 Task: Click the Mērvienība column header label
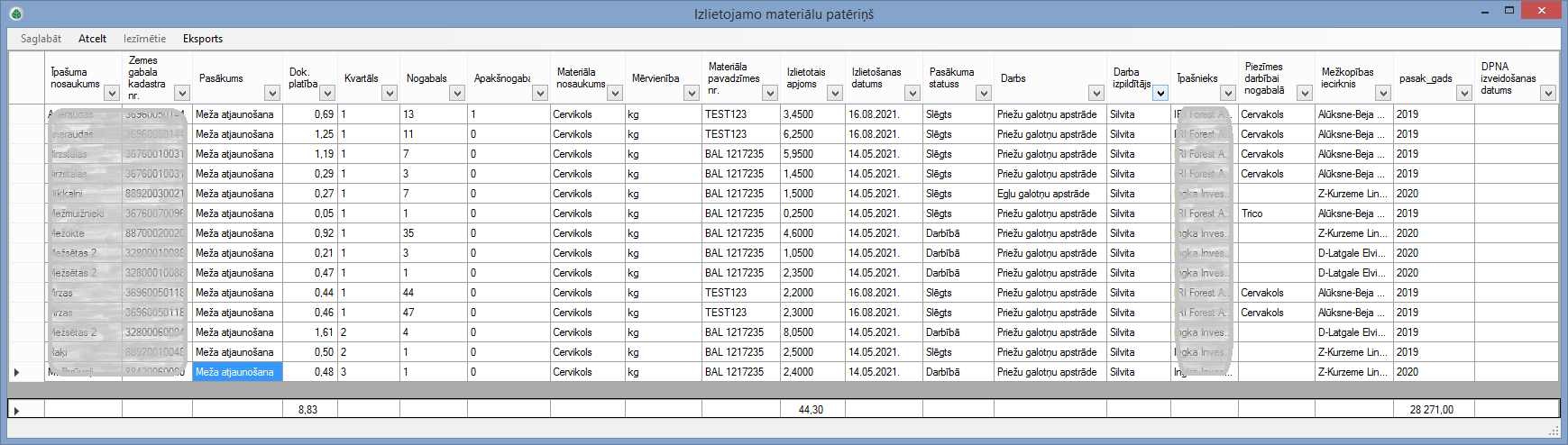pos(656,78)
